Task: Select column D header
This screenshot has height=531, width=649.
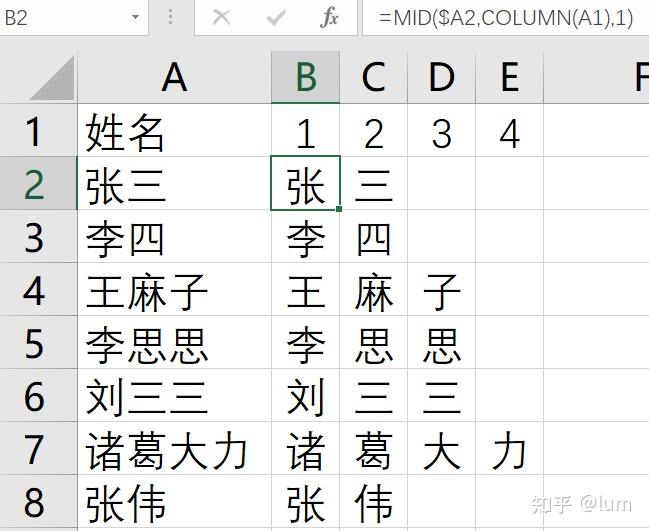Action: [442, 77]
